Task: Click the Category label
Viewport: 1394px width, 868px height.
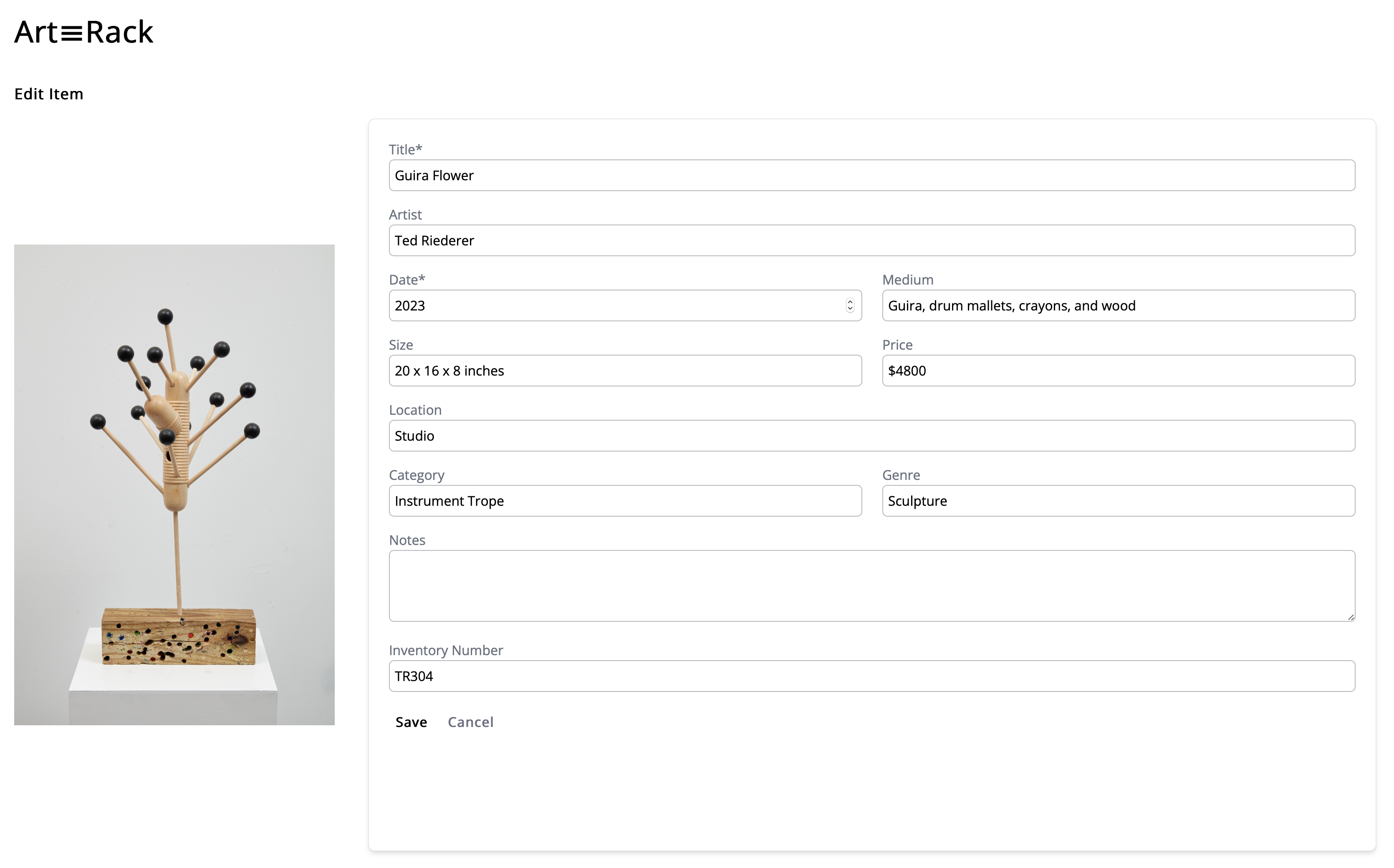Action: click(416, 475)
